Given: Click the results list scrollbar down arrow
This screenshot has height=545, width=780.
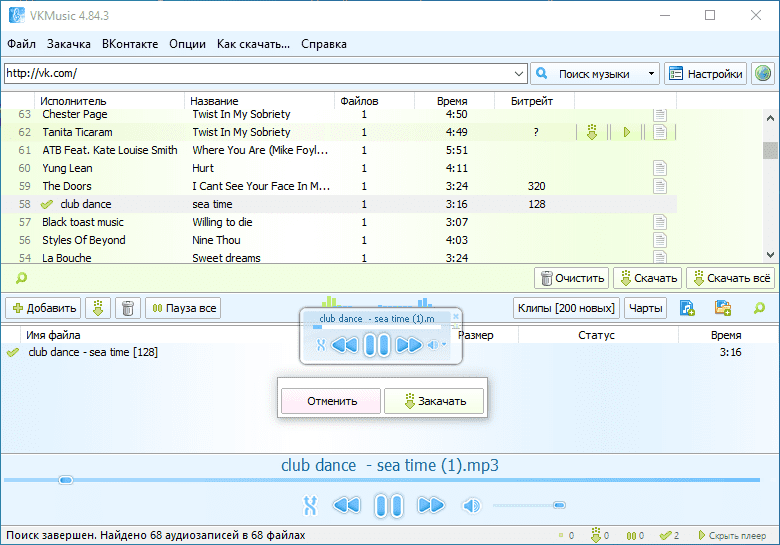Looking at the screenshot, I should [x=770, y=255].
